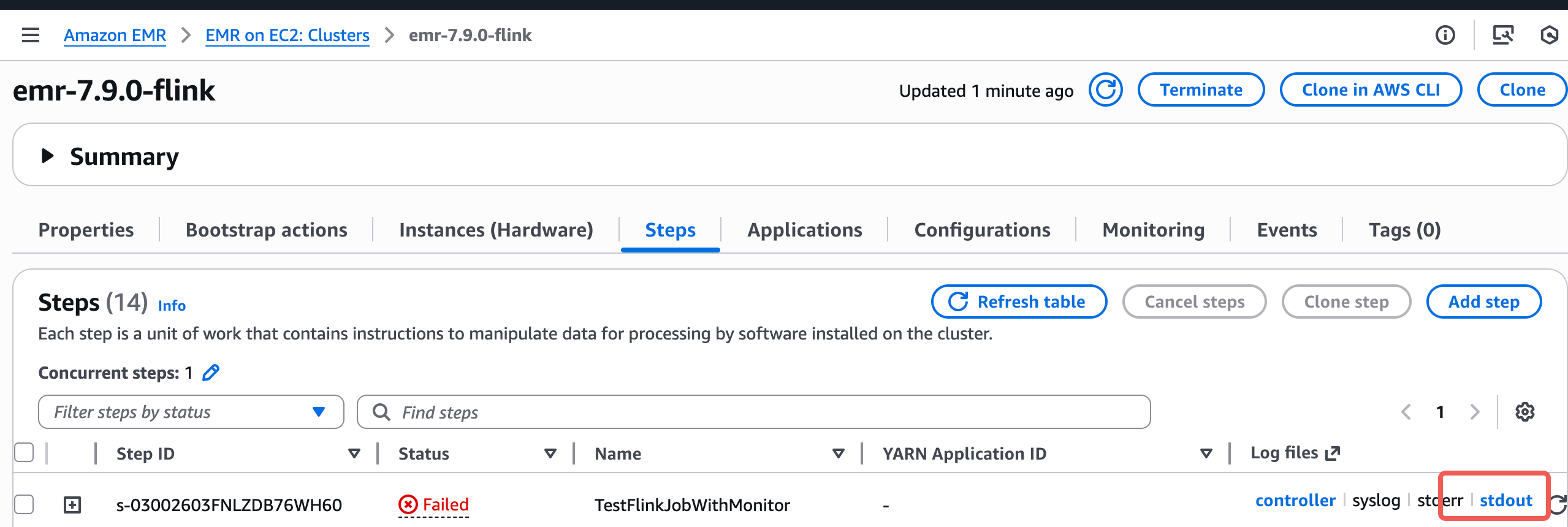Switch to the Monitoring tab
This screenshot has width=1568, height=527.
click(x=1153, y=230)
